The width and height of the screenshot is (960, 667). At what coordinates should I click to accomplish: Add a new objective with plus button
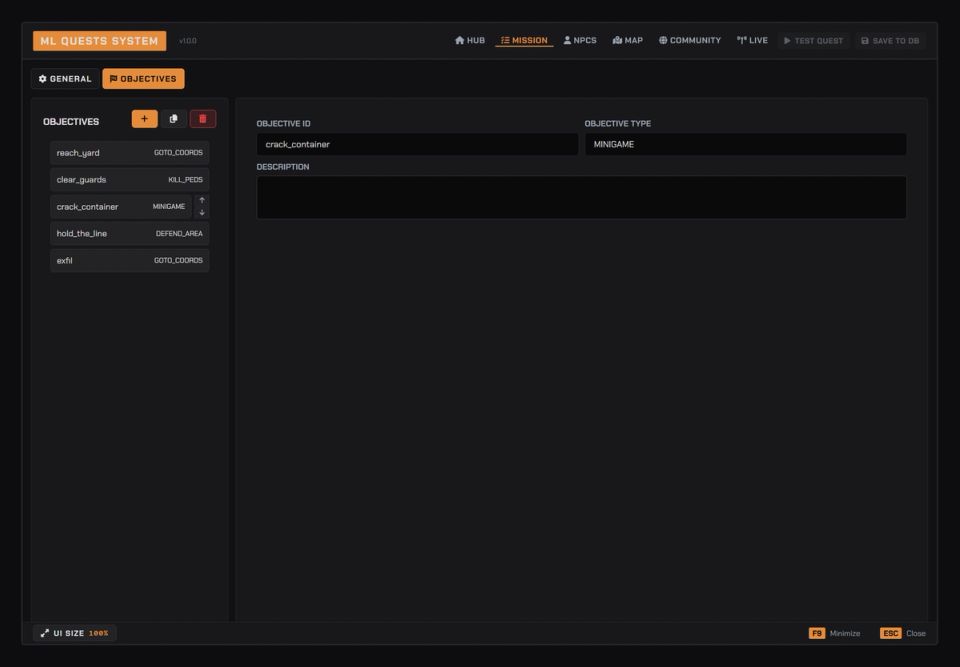(144, 119)
